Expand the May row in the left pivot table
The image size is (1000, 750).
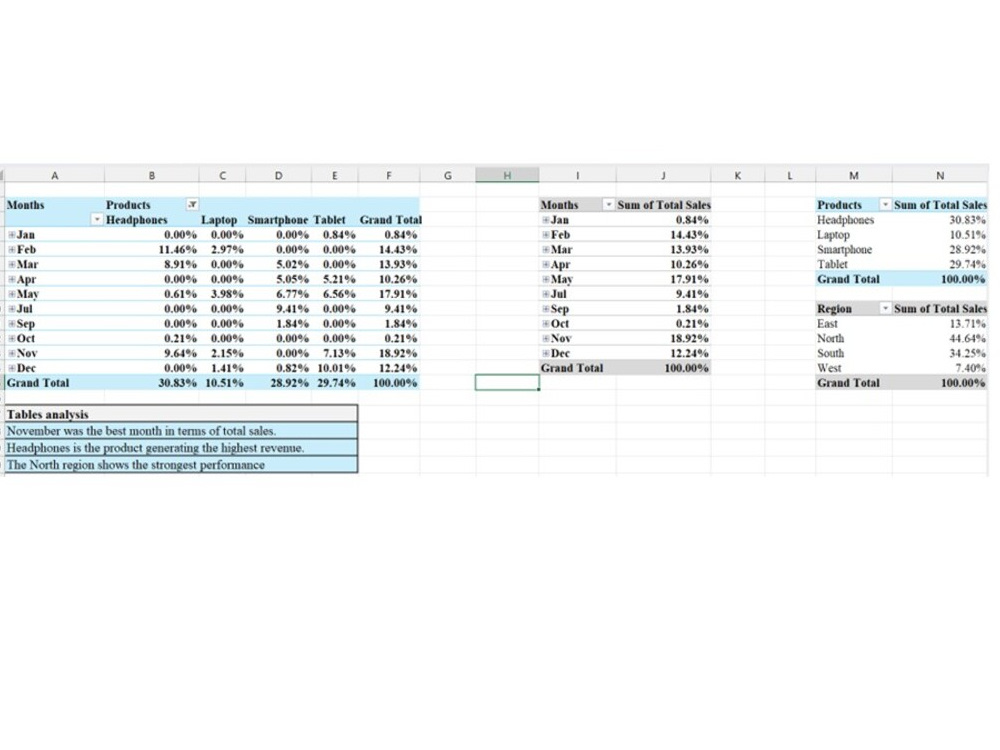[x=11, y=294]
